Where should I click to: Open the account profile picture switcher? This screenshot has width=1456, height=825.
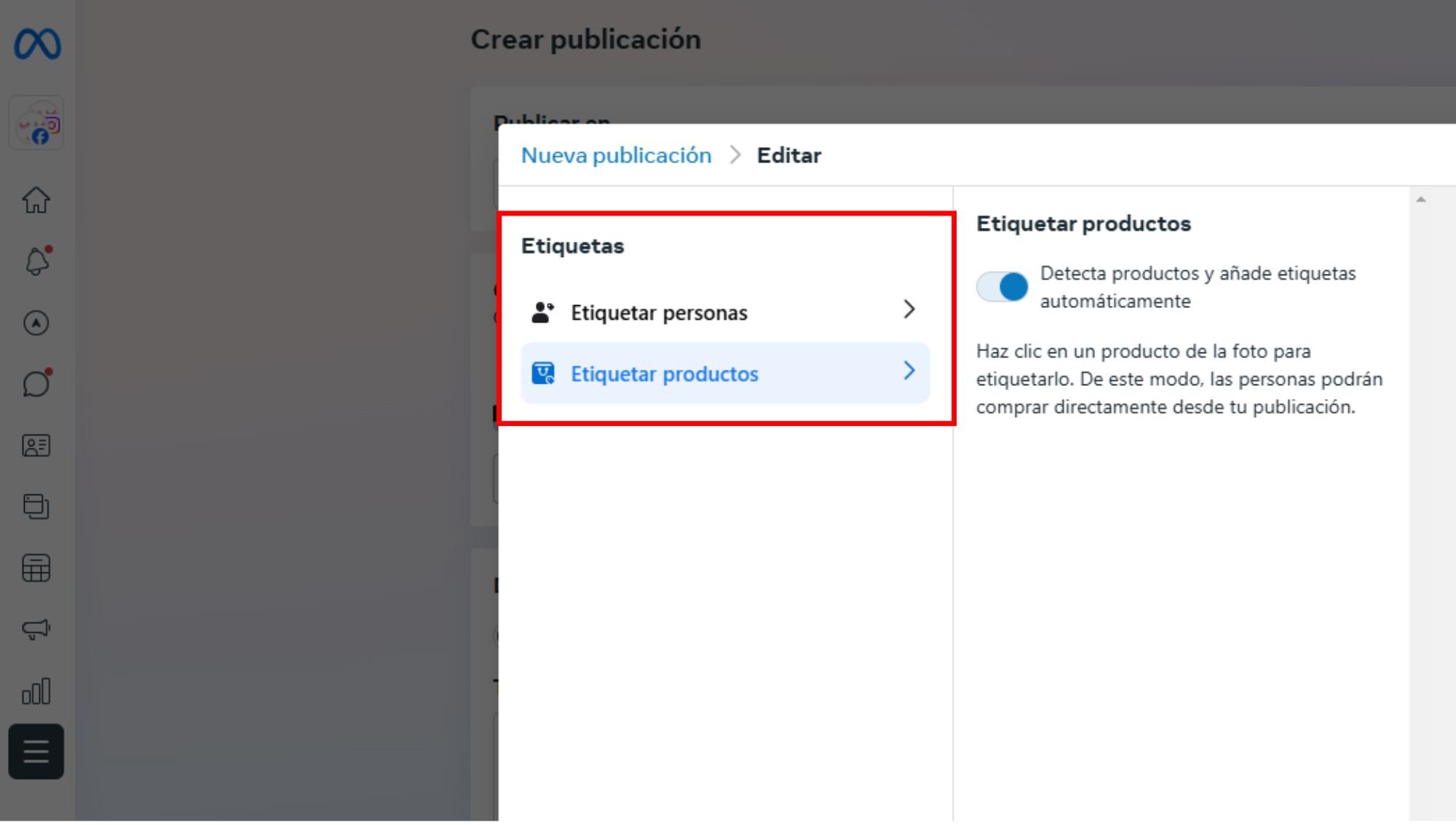pyautogui.click(x=37, y=123)
